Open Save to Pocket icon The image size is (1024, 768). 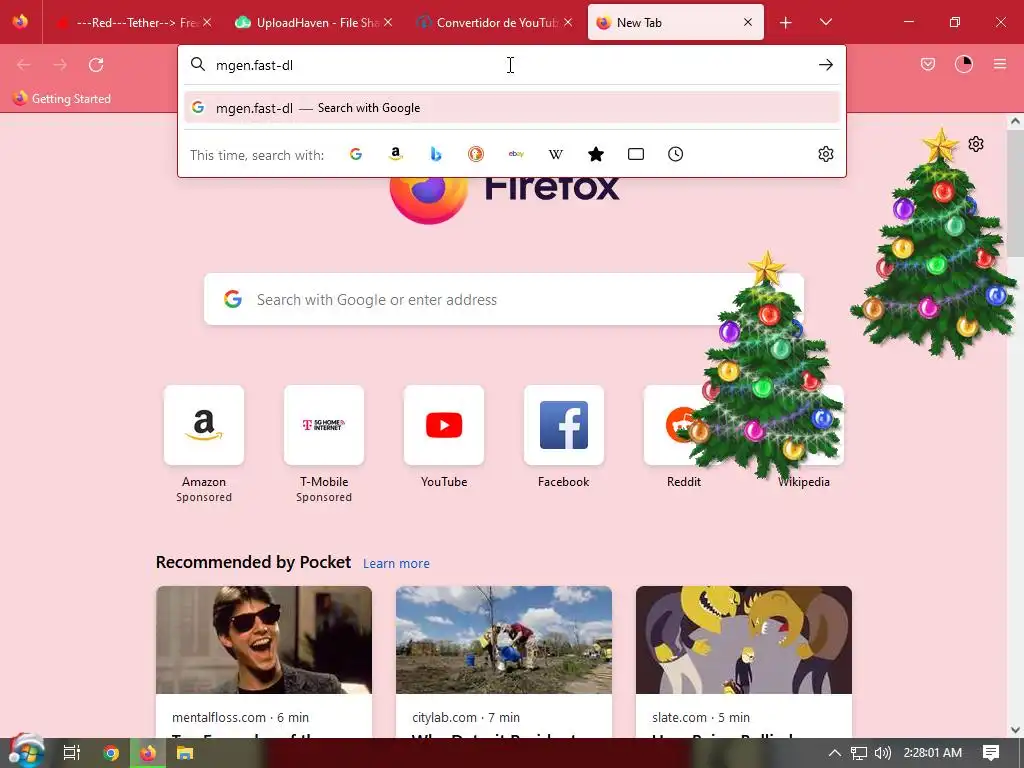pyautogui.click(x=927, y=64)
